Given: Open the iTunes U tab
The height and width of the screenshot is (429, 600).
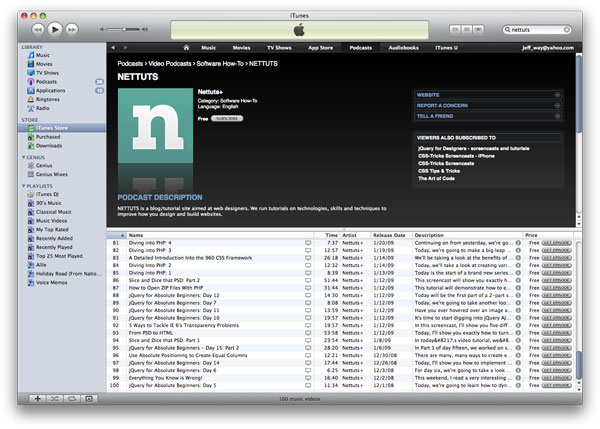Looking at the screenshot, I should [446, 48].
